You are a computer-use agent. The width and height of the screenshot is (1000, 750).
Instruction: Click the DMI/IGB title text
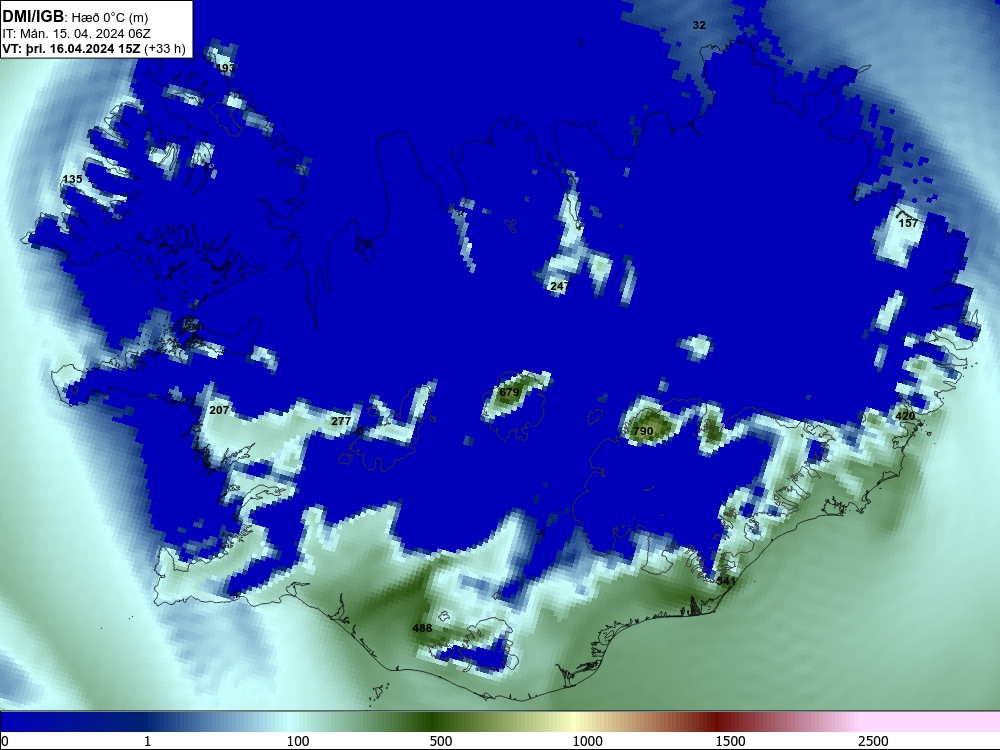coord(33,16)
